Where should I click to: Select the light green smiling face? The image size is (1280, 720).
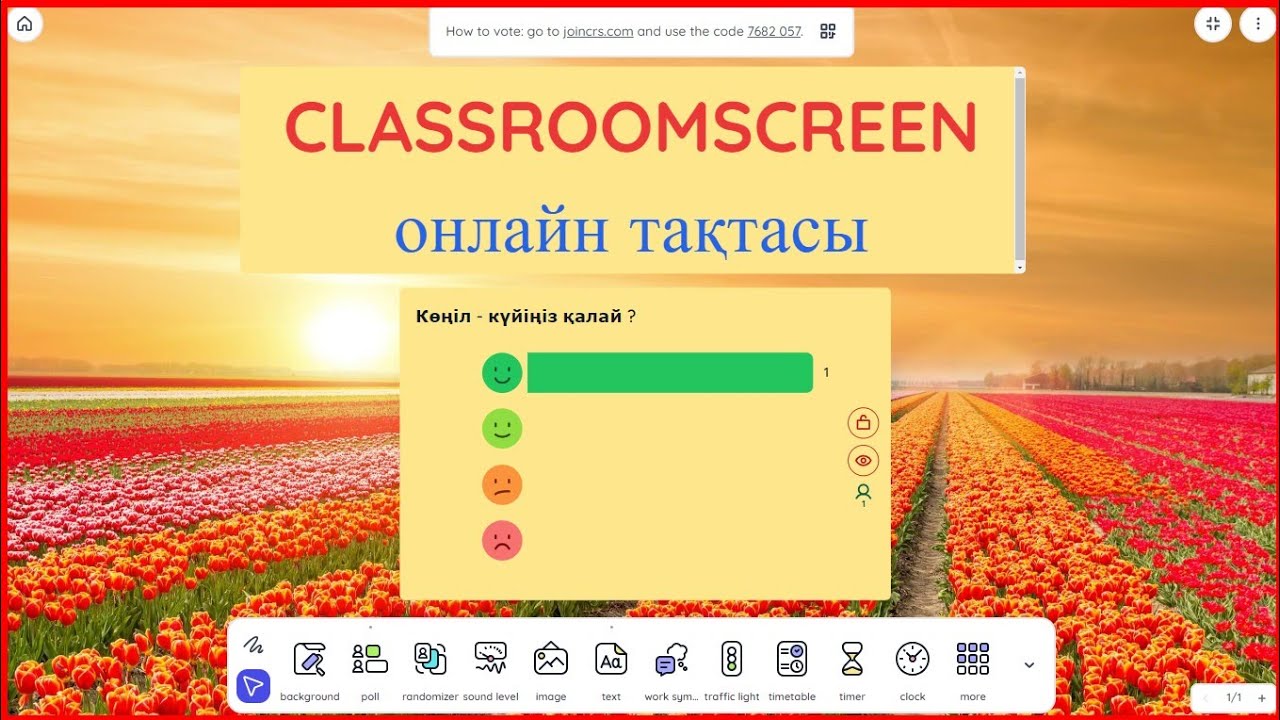(x=502, y=429)
